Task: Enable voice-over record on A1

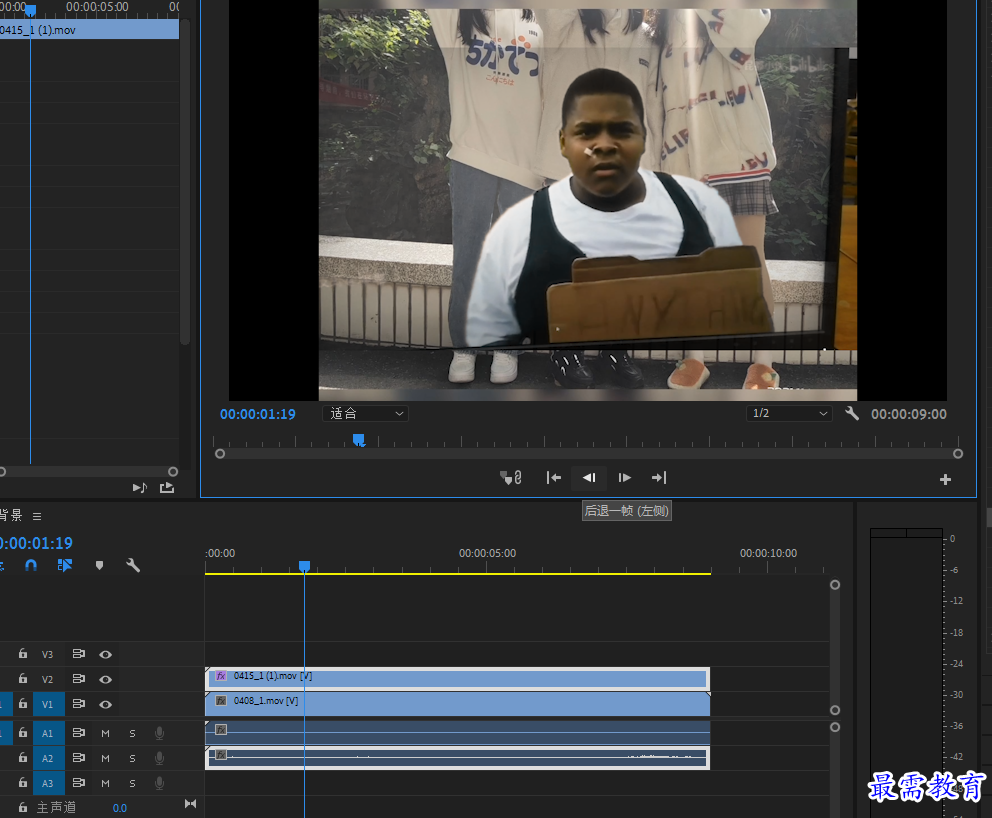Action: [x=159, y=733]
